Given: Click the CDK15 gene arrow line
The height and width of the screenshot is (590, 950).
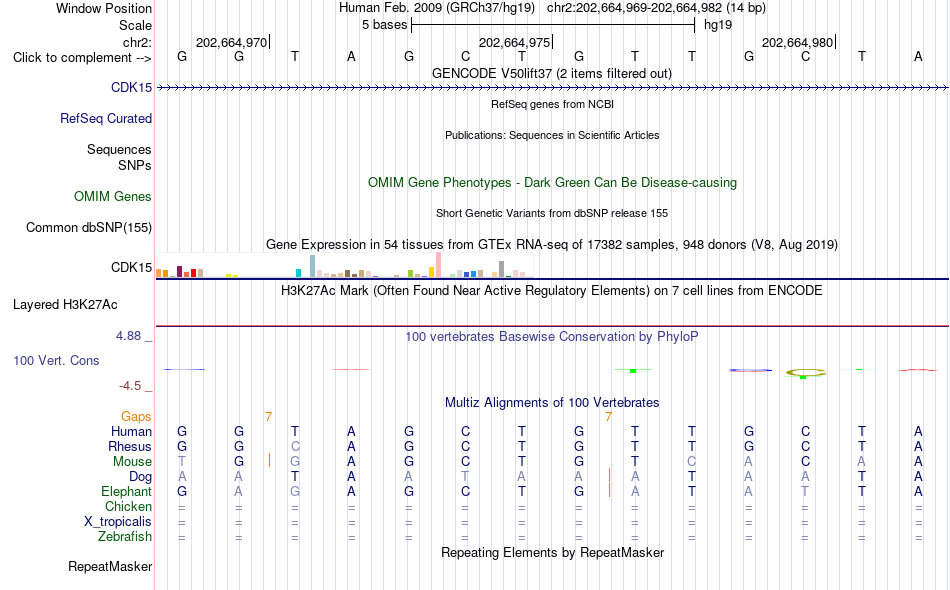Looking at the screenshot, I should [x=552, y=88].
